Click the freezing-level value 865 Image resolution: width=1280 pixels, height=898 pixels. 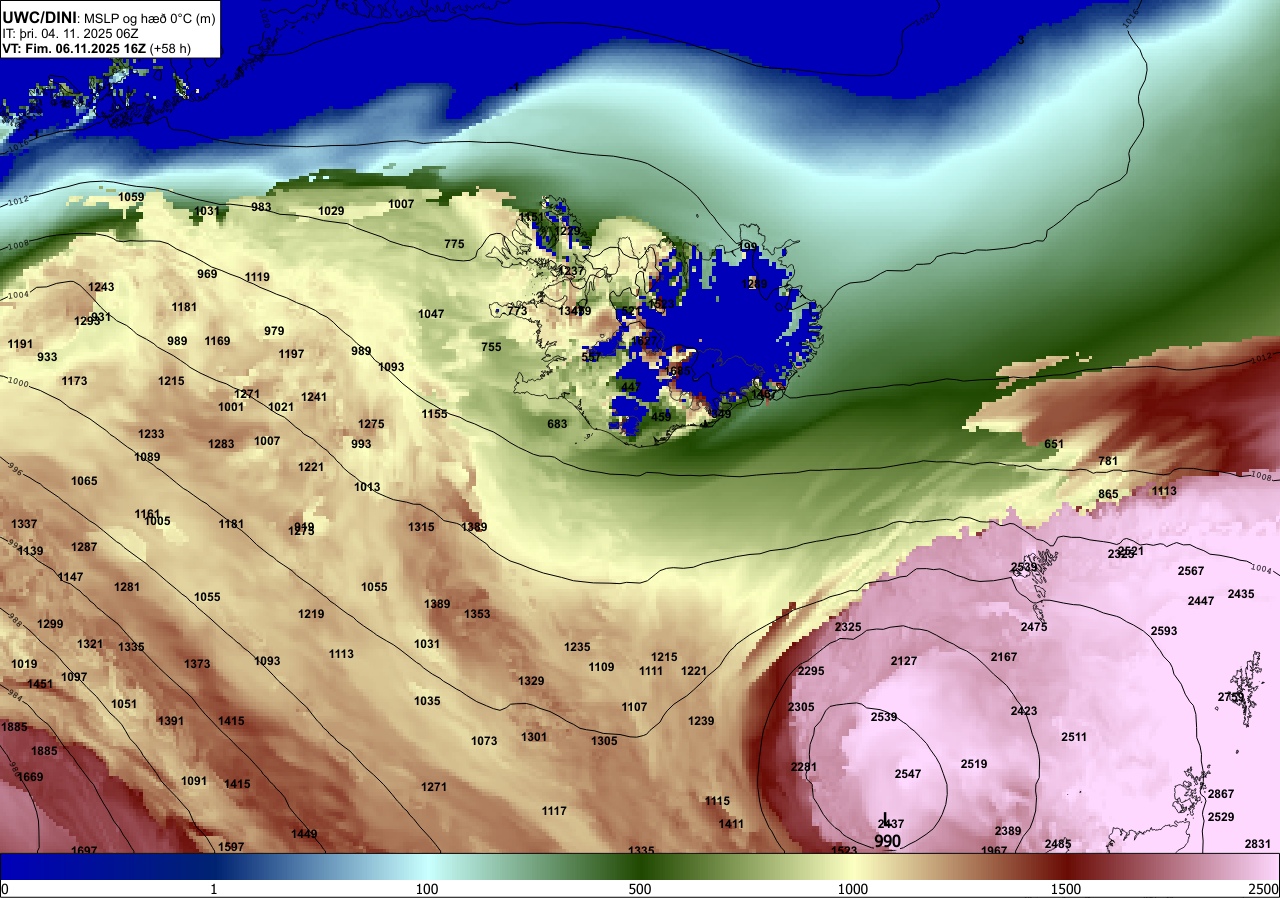click(1108, 494)
